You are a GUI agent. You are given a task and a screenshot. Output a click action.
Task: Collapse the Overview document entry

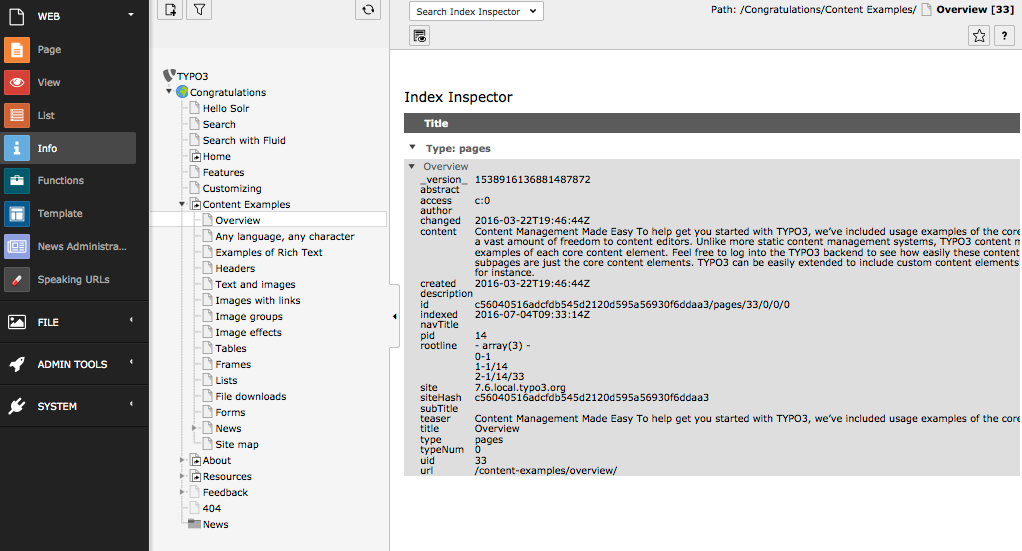(412, 166)
